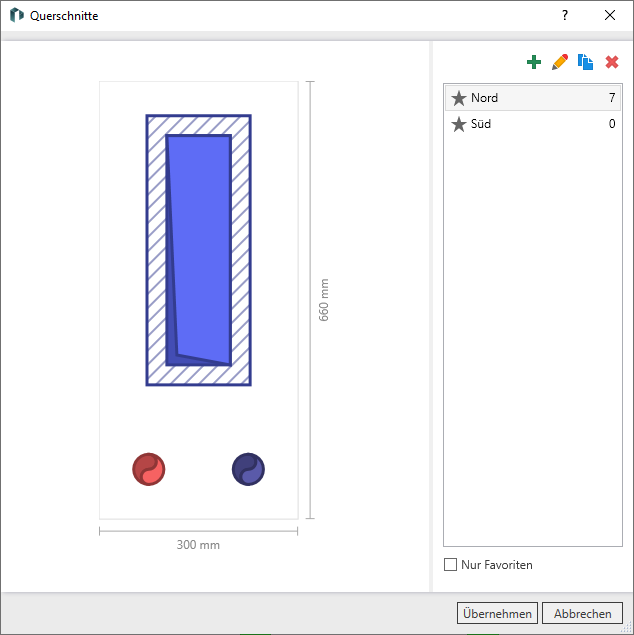The image size is (634, 635).
Task: Toggle the favorite star for Nord
Action: pyautogui.click(x=459, y=98)
